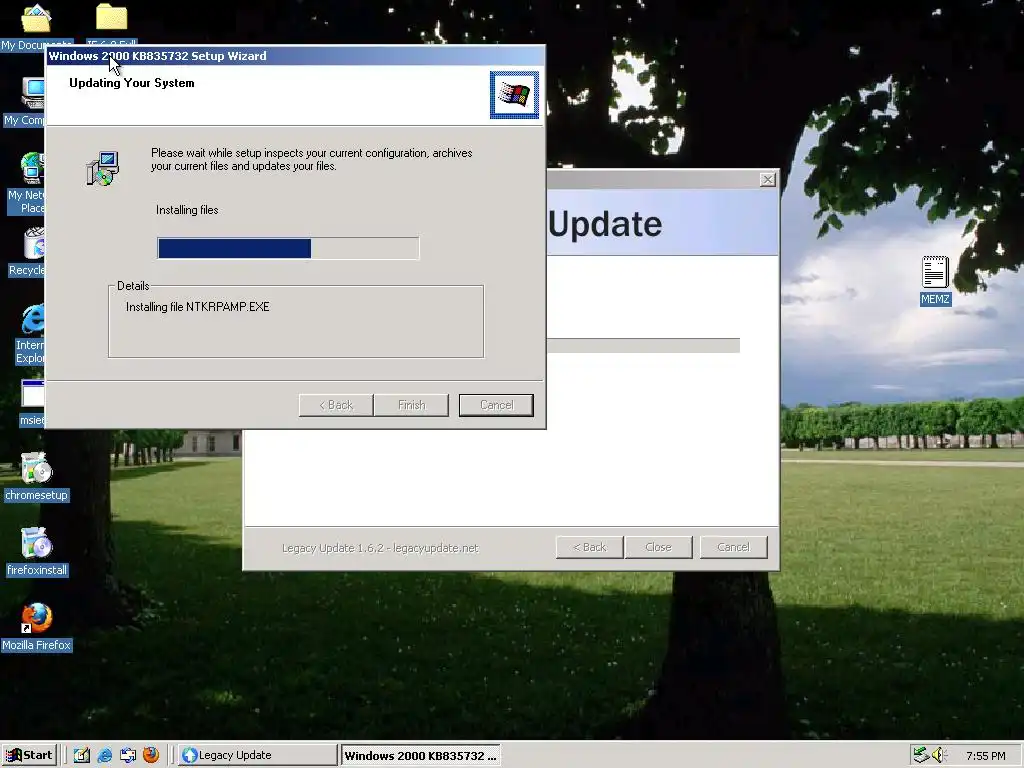
Task: Click Finish in the KB835732 Setup Wizard
Action: point(411,405)
